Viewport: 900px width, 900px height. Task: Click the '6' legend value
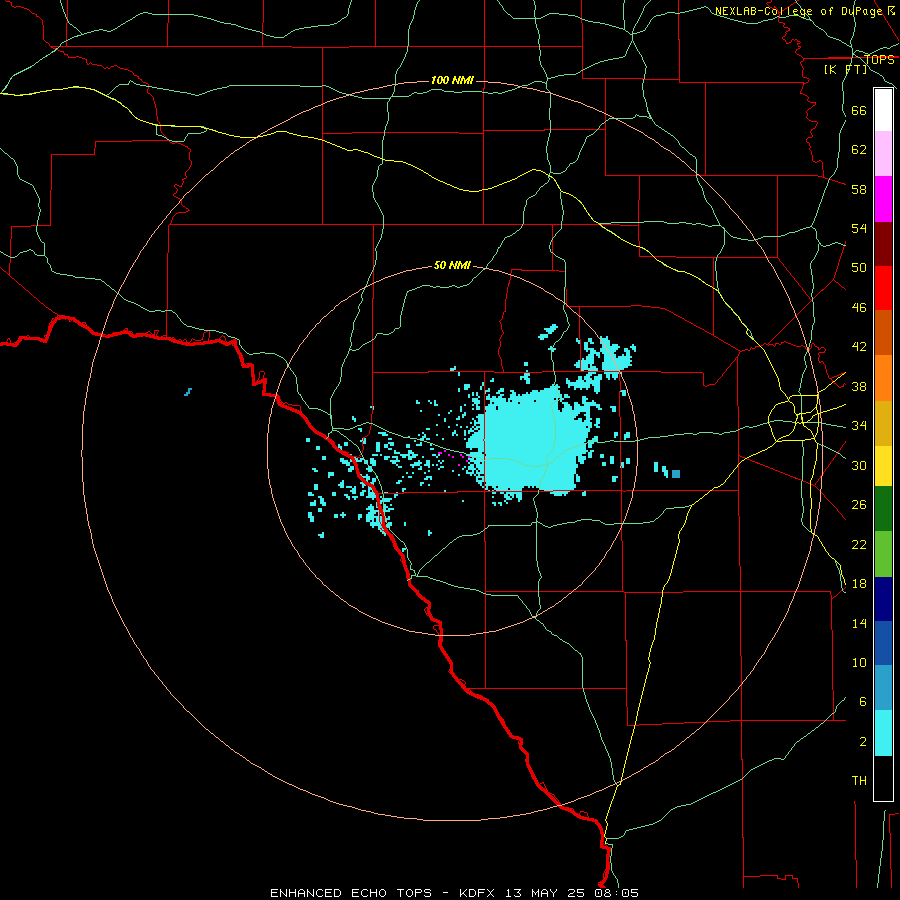(863, 702)
